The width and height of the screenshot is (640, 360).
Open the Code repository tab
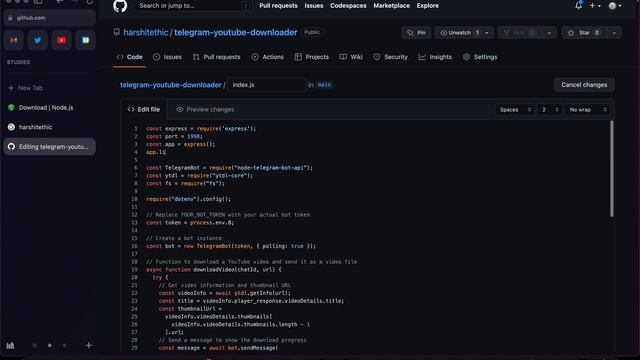pos(129,57)
